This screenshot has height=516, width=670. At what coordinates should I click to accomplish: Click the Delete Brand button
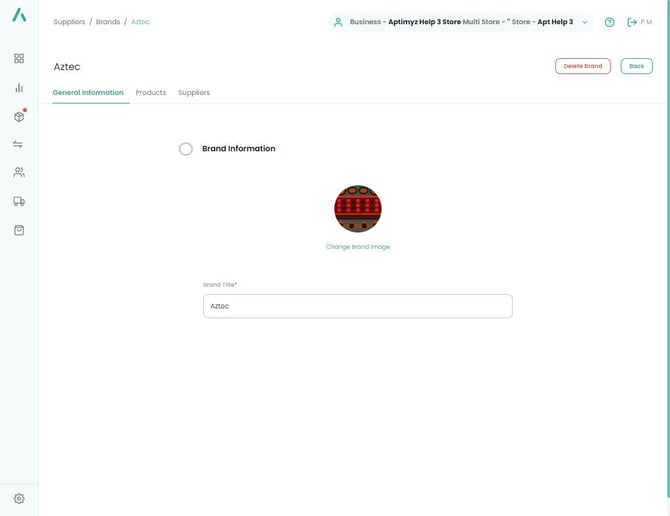coord(582,66)
